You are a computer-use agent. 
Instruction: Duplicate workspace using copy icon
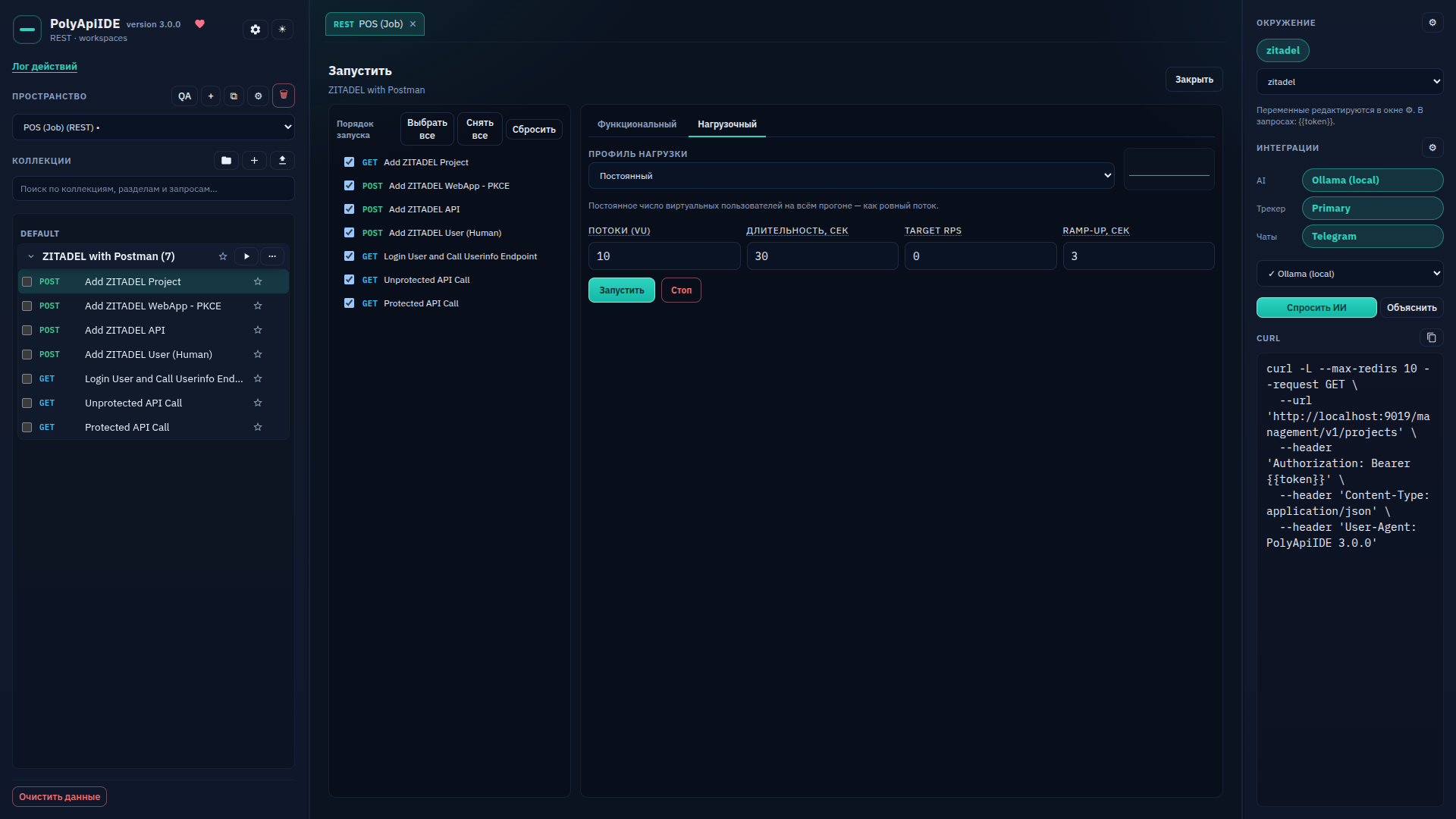click(x=234, y=96)
